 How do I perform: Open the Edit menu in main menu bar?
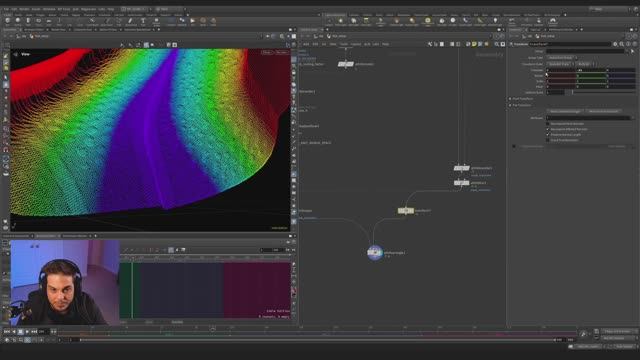[x=14, y=9]
